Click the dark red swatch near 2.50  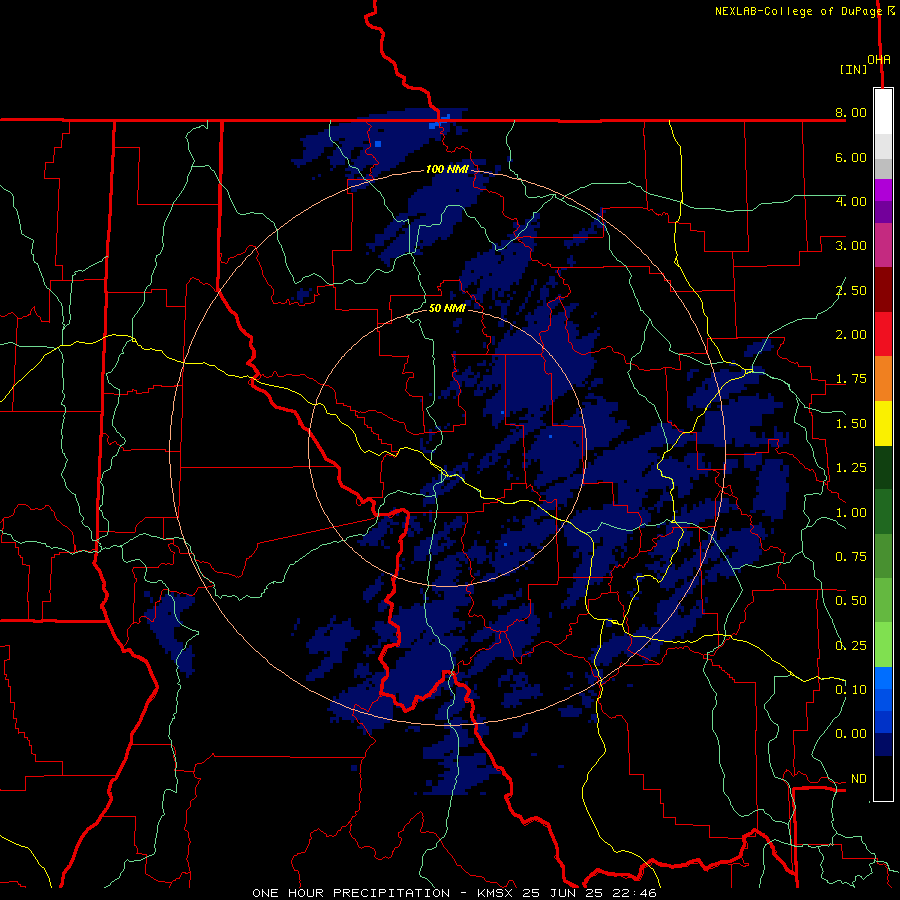point(883,290)
